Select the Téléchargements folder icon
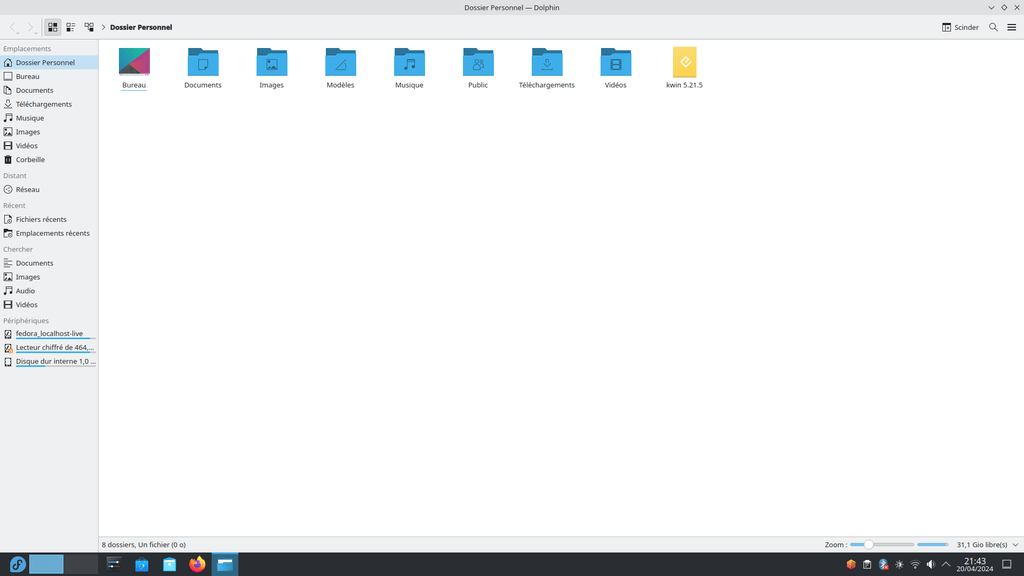 [547, 62]
